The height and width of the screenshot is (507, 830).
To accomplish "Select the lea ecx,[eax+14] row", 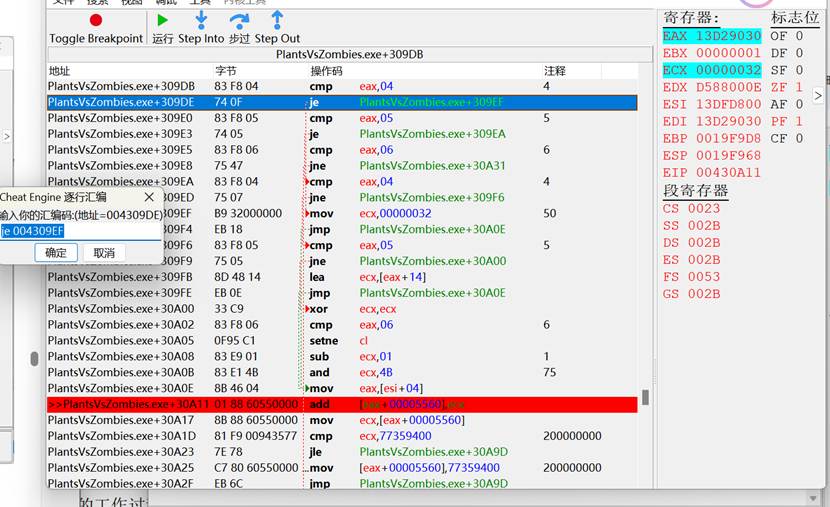I will 342,277.
